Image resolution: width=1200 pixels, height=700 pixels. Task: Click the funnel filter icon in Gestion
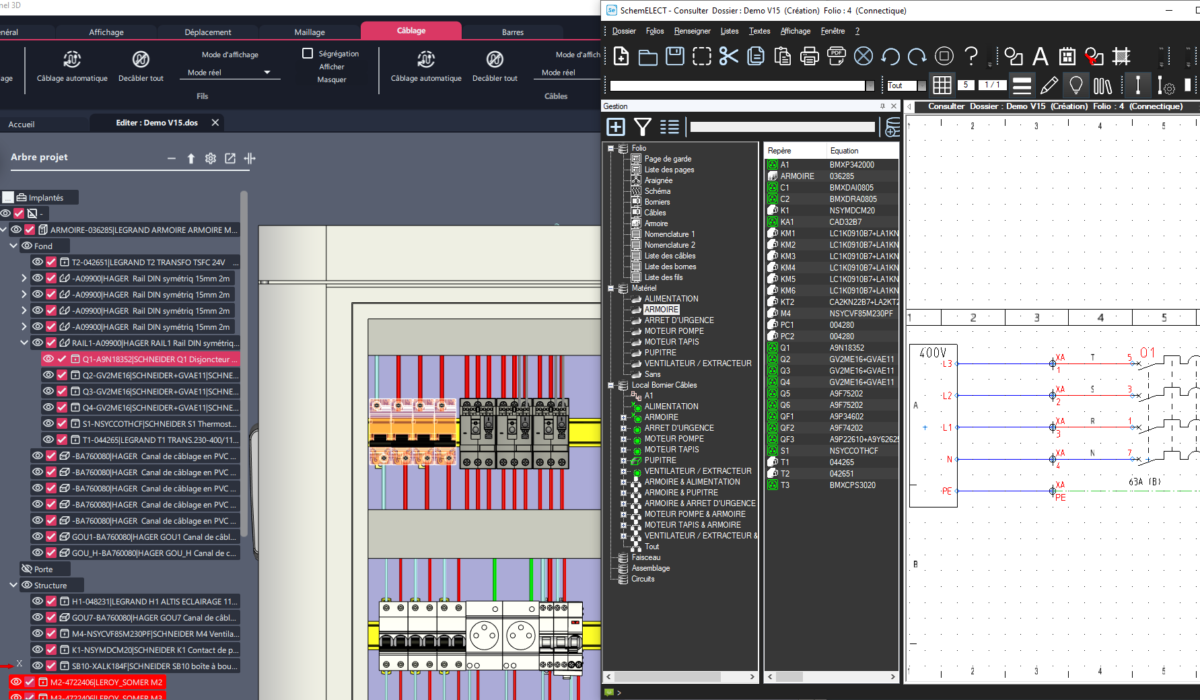(x=643, y=126)
